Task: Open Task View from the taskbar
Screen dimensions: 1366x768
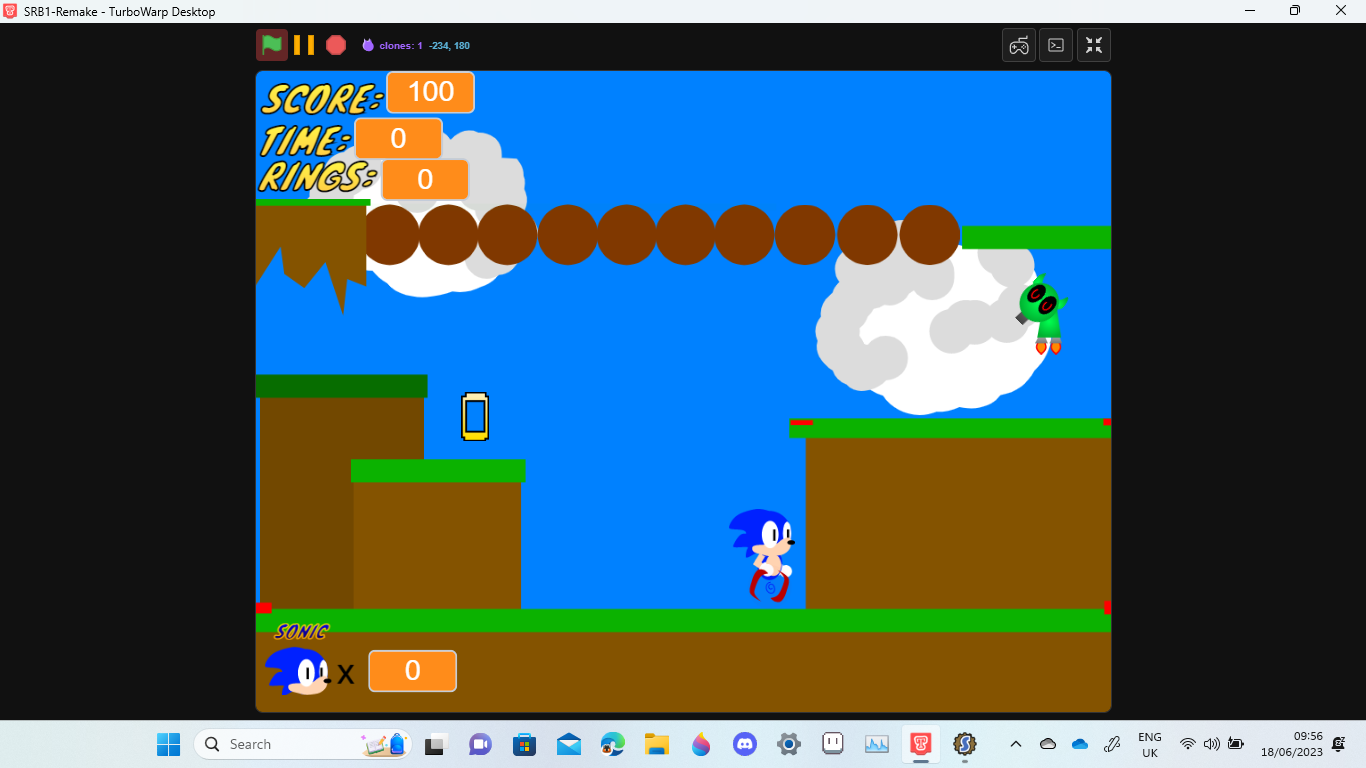Action: [x=435, y=744]
